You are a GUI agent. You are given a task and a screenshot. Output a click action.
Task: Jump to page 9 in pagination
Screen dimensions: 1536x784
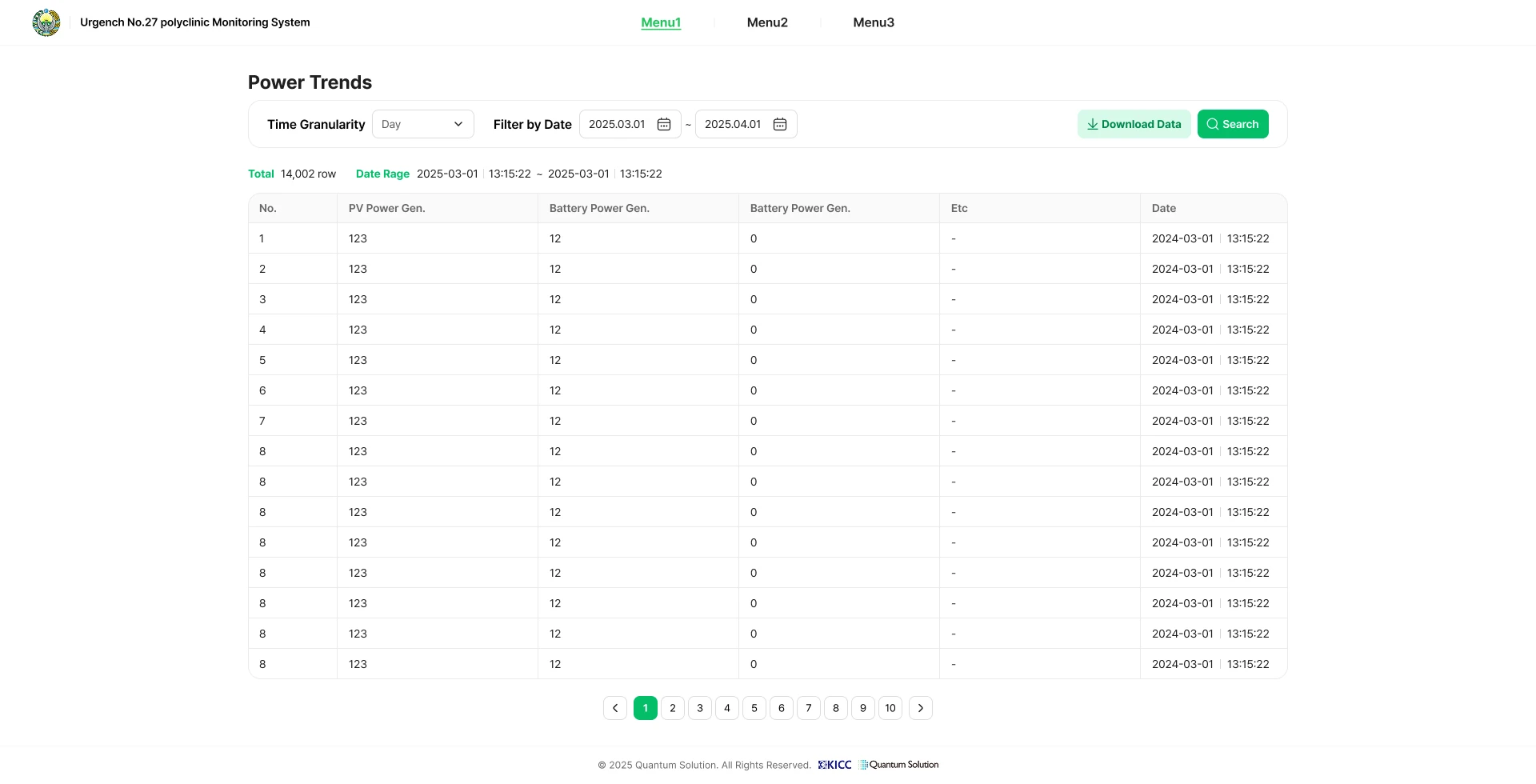click(863, 708)
